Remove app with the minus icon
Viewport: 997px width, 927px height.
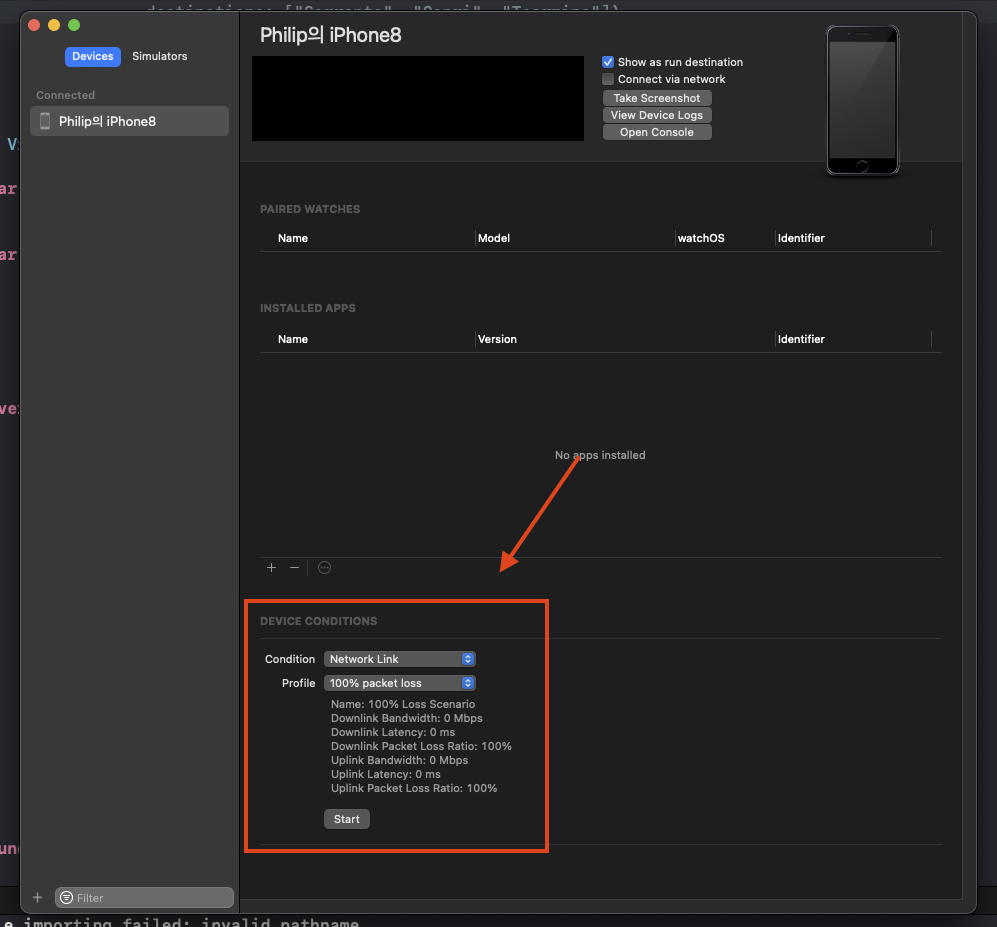pos(294,567)
